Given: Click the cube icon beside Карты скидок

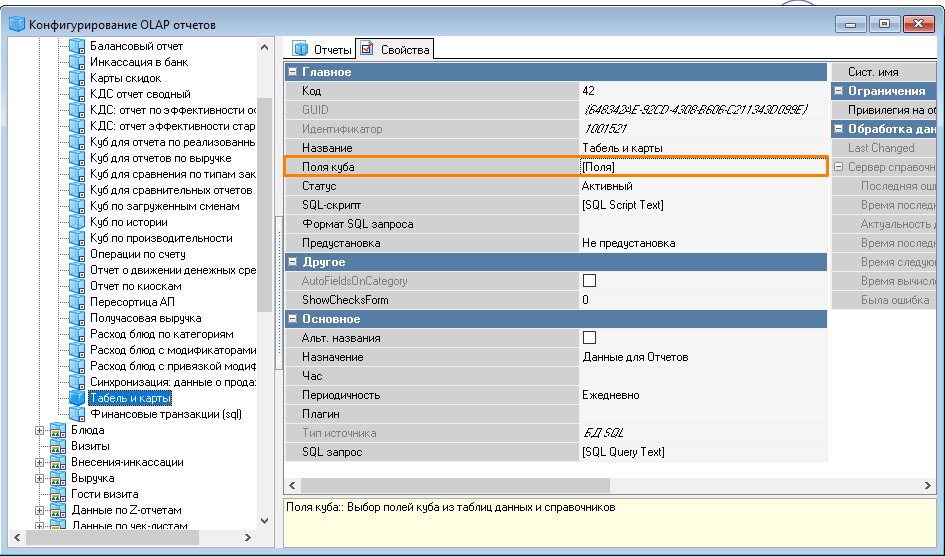Looking at the screenshot, I should click(77, 78).
